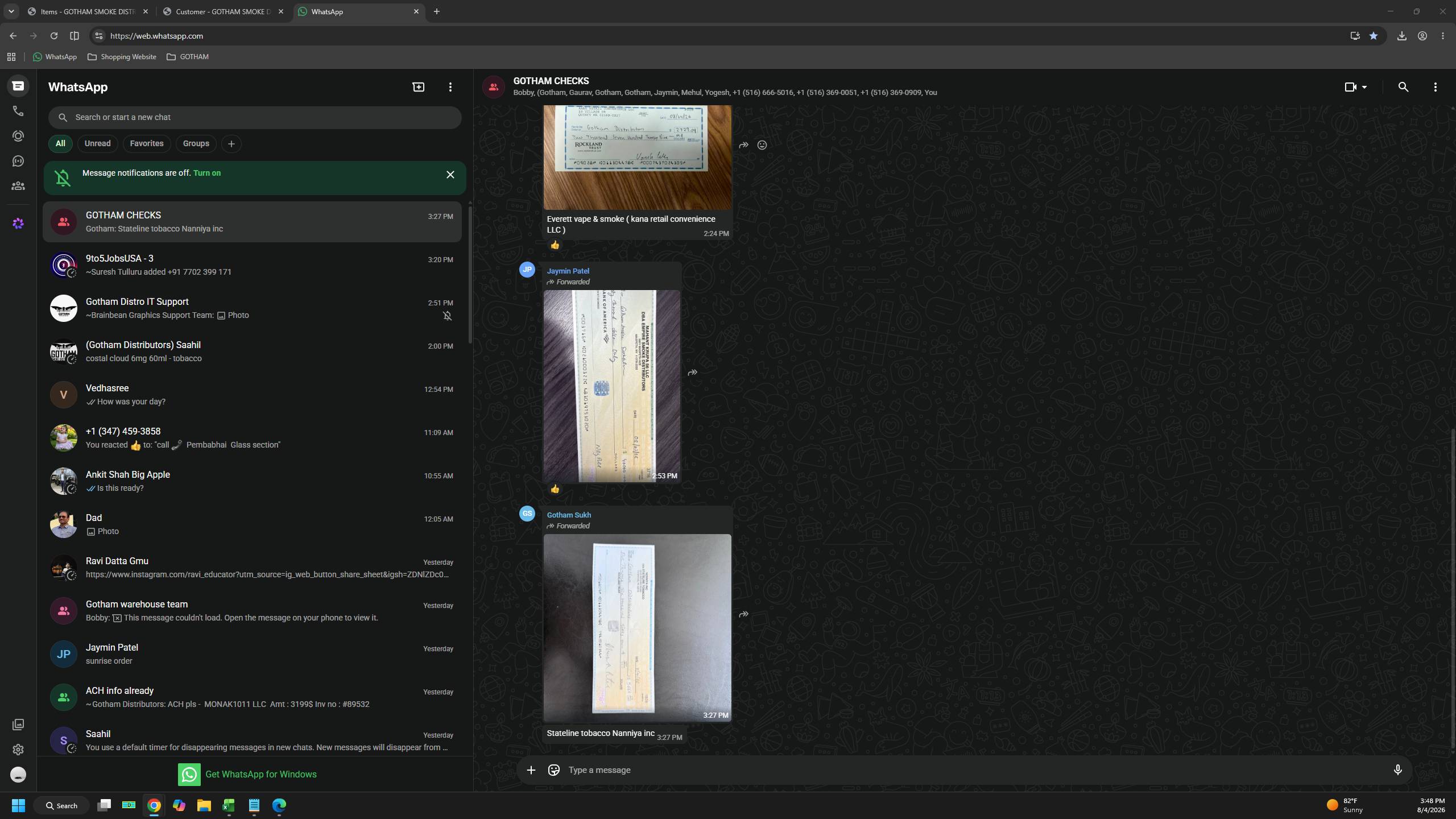The width and height of the screenshot is (1456, 819).
Task: Click the voice message microphone icon
Action: (1397, 770)
